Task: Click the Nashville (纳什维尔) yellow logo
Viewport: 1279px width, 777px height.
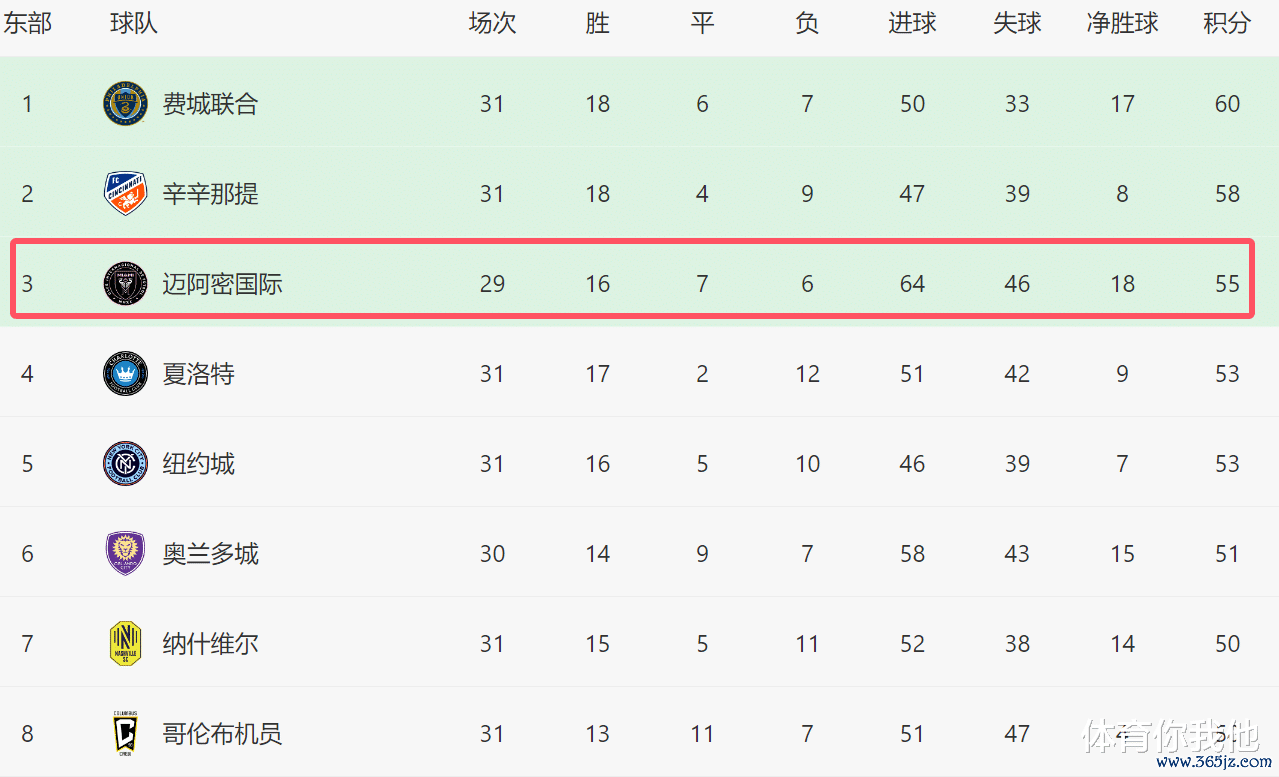Action: 125,644
